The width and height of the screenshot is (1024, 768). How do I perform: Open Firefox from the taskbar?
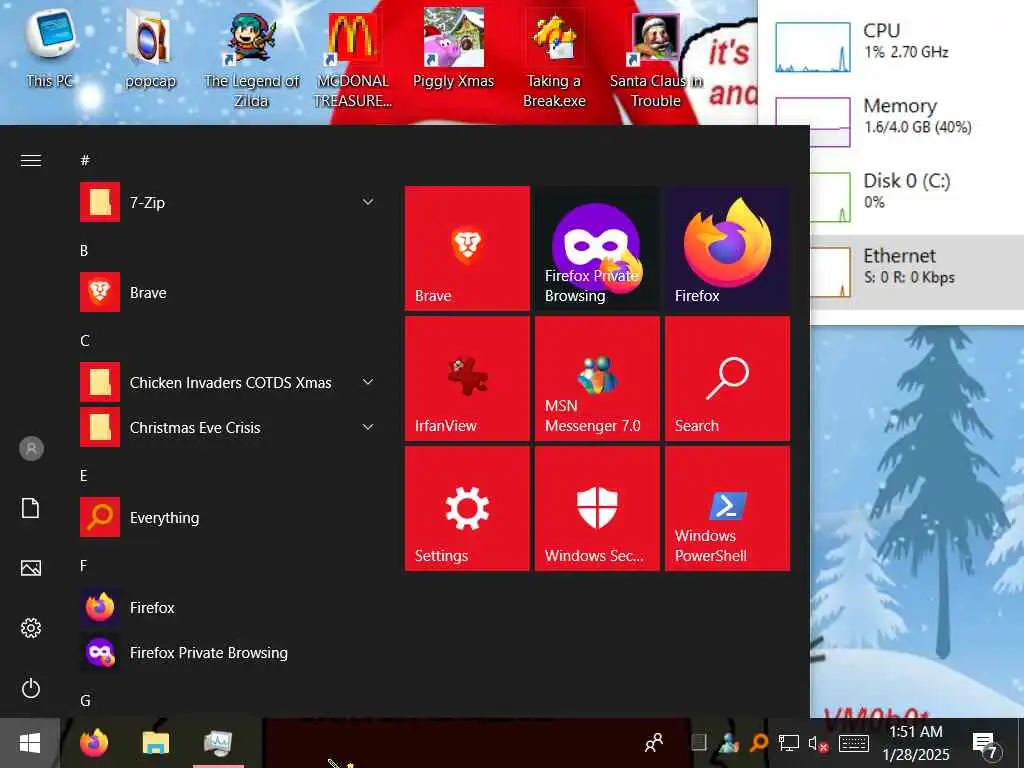[x=94, y=743]
